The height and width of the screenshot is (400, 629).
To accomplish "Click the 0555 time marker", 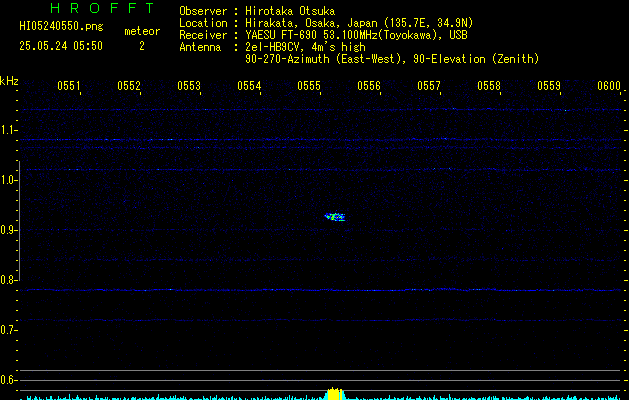I will tap(308, 86).
